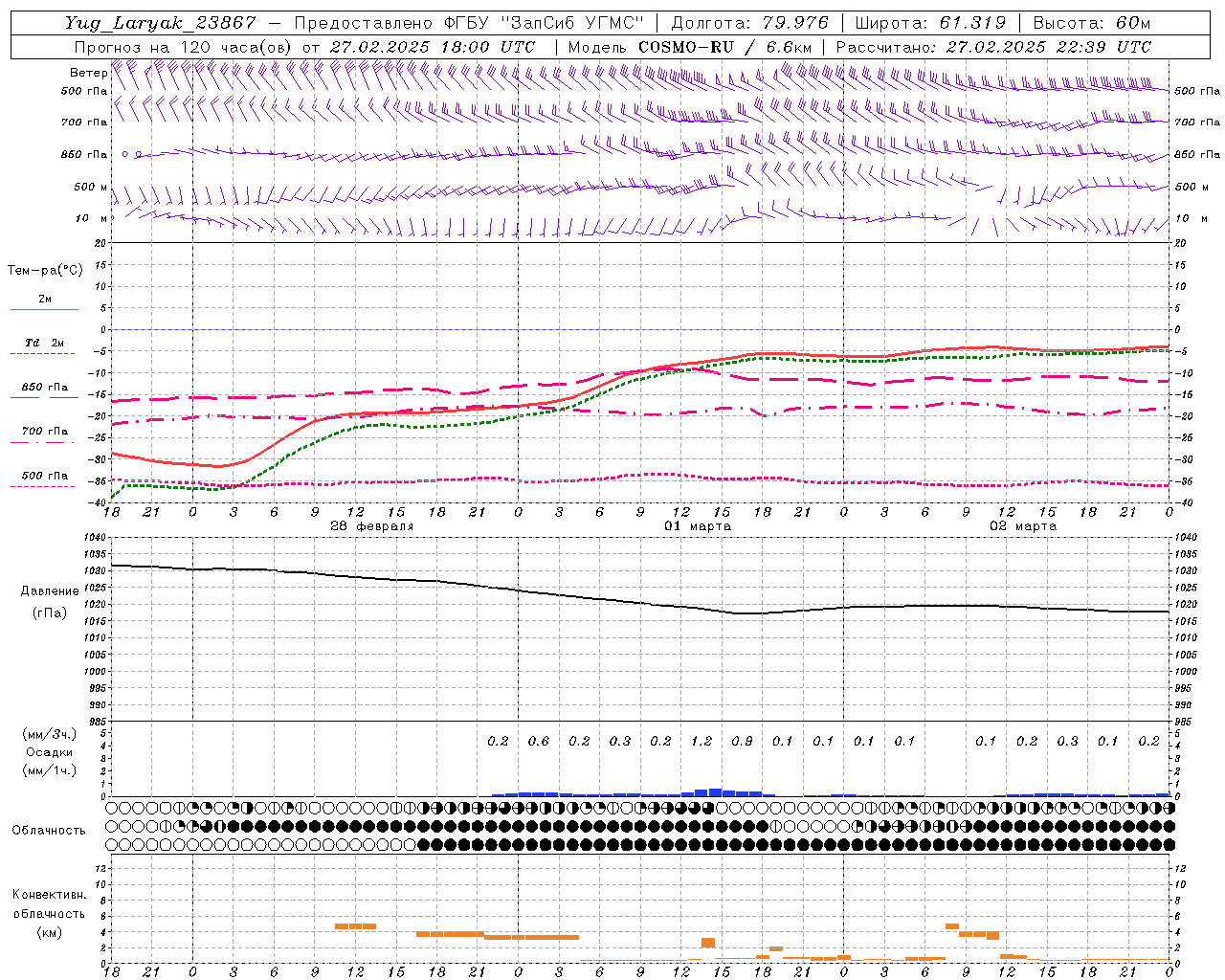Screen dimensions: 1225x980
Task: Click '1040' on the left pressure axis
Action: point(94,537)
